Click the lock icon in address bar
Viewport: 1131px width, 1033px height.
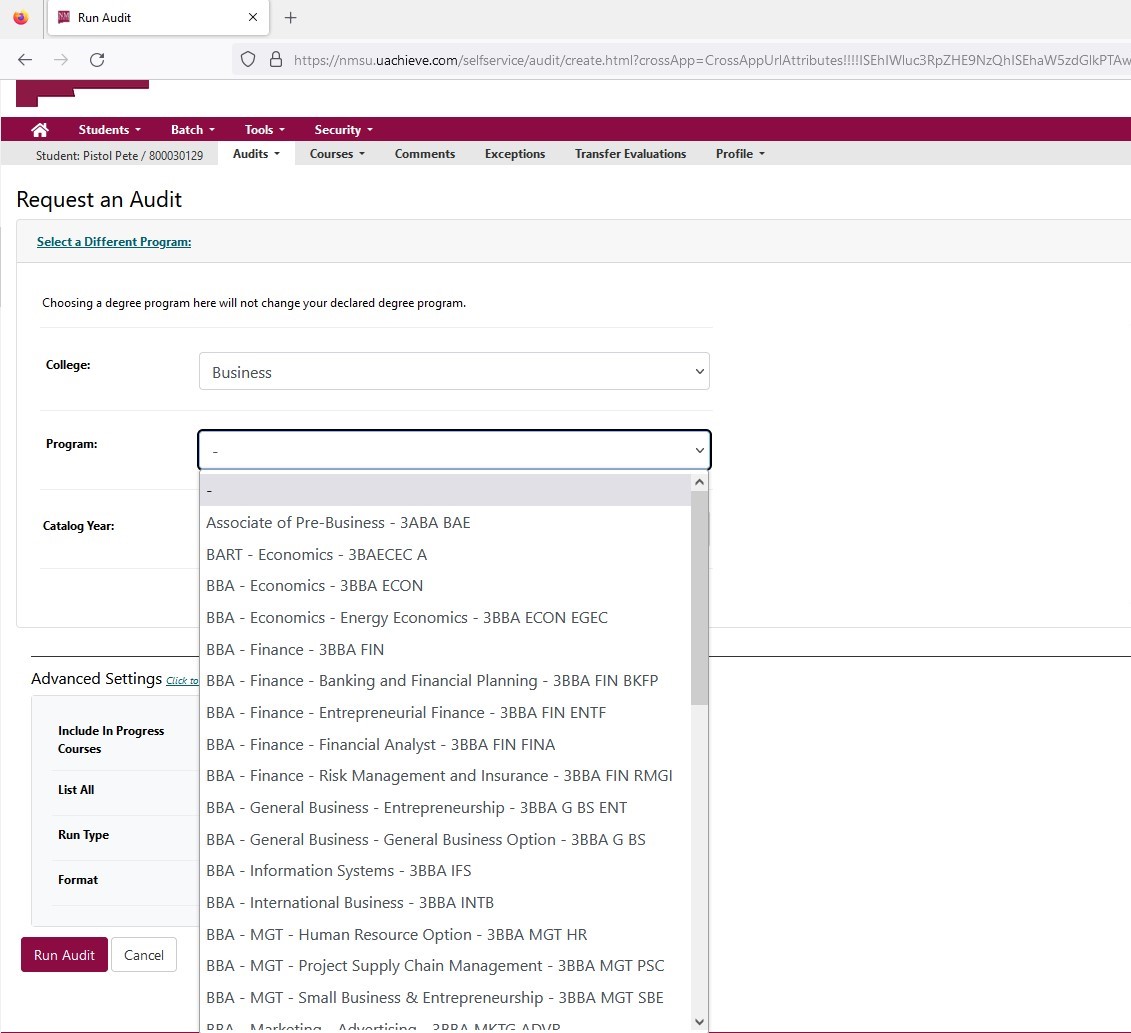click(x=276, y=60)
